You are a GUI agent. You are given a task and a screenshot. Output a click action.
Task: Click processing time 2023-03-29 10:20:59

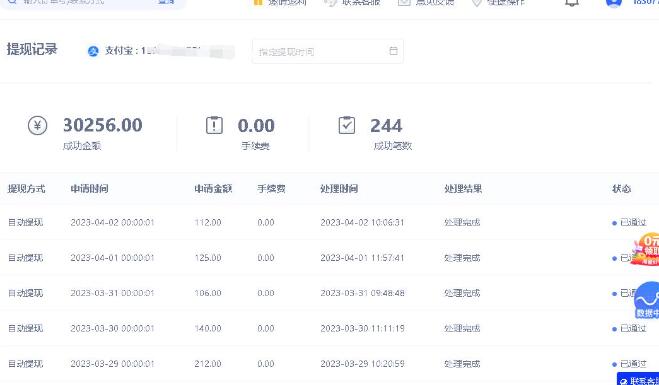(362, 364)
